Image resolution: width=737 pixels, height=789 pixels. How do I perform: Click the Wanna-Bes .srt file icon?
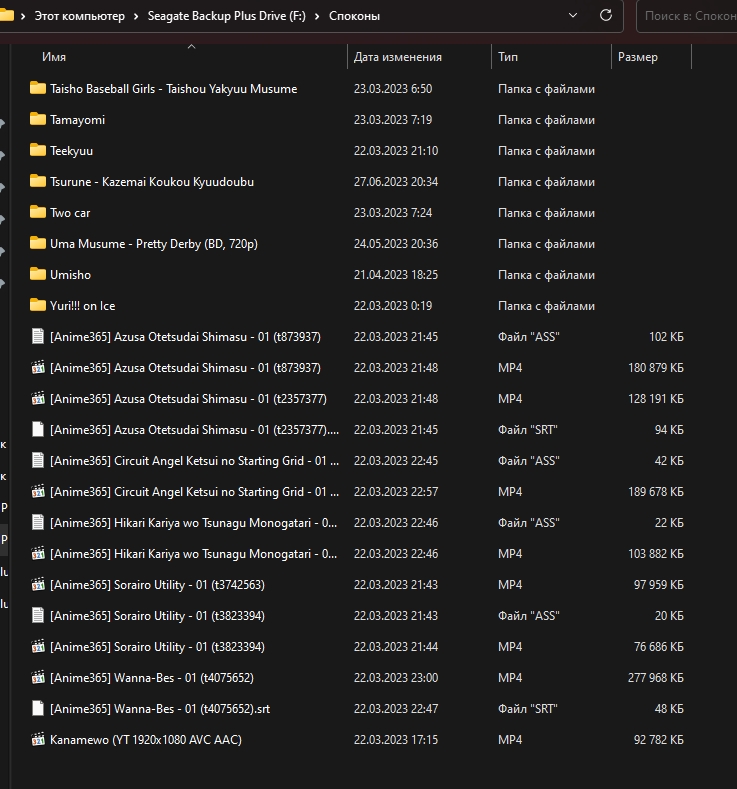click(x=38, y=708)
